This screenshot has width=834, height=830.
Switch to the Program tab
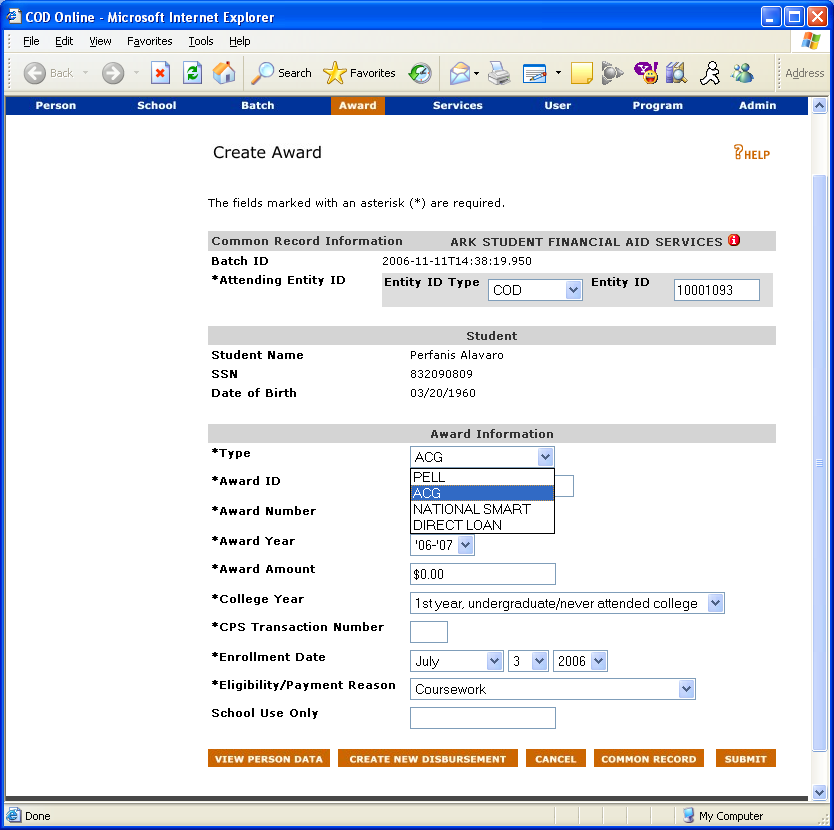(x=657, y=105)
